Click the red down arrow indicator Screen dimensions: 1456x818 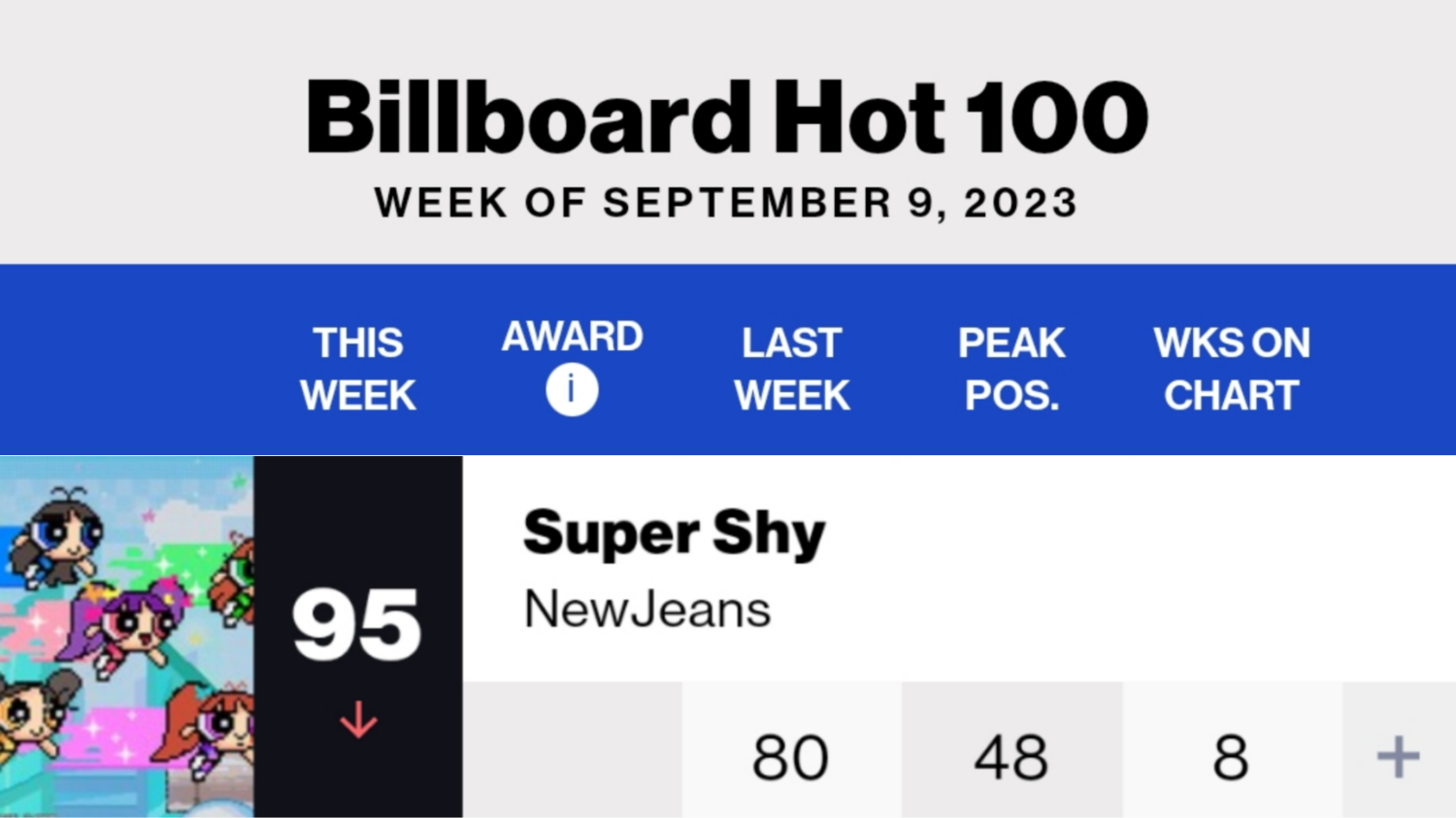click(358, 720)
